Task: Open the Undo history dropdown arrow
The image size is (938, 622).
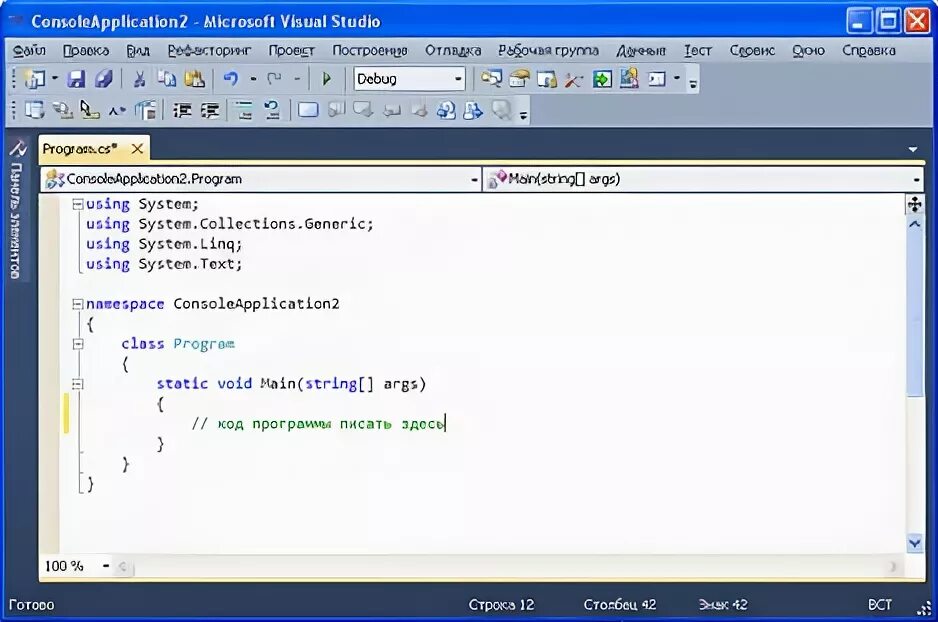Action: pyautogui.click(x=254, y=78)
